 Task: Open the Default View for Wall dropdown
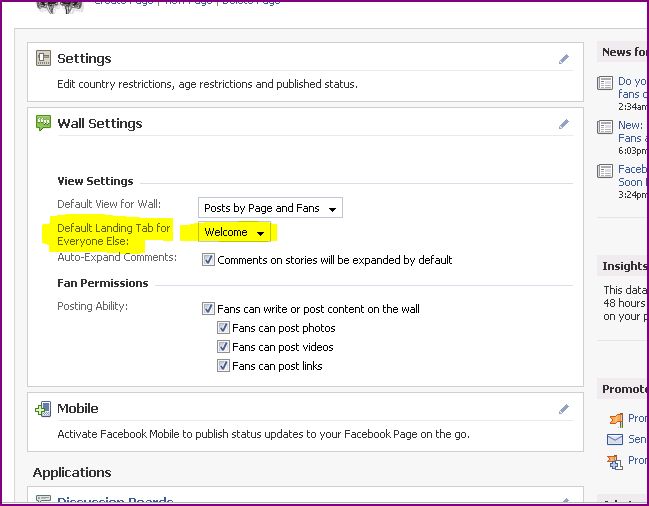pyautogui.click(x=270, y=208)
